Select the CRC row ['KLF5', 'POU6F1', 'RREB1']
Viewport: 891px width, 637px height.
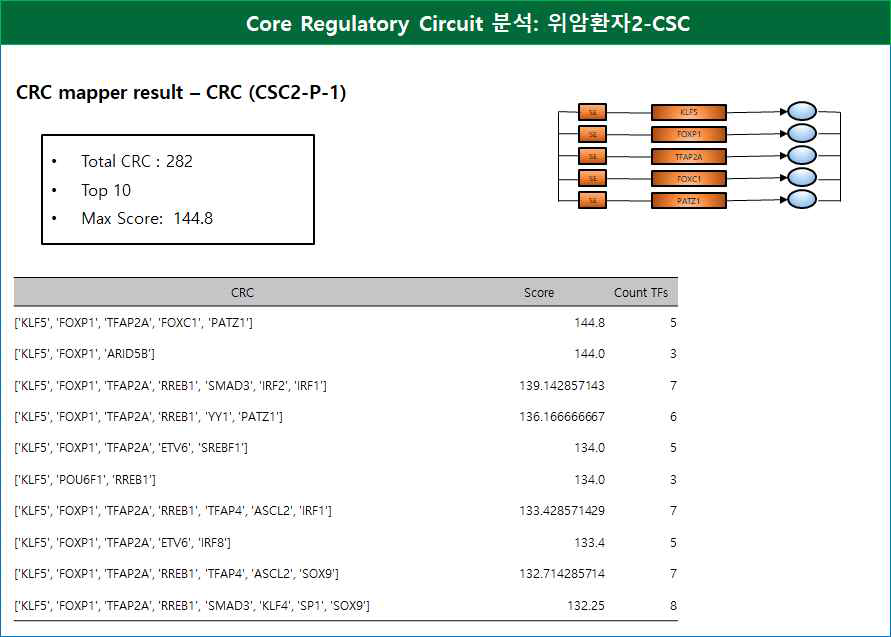point(345,480)
